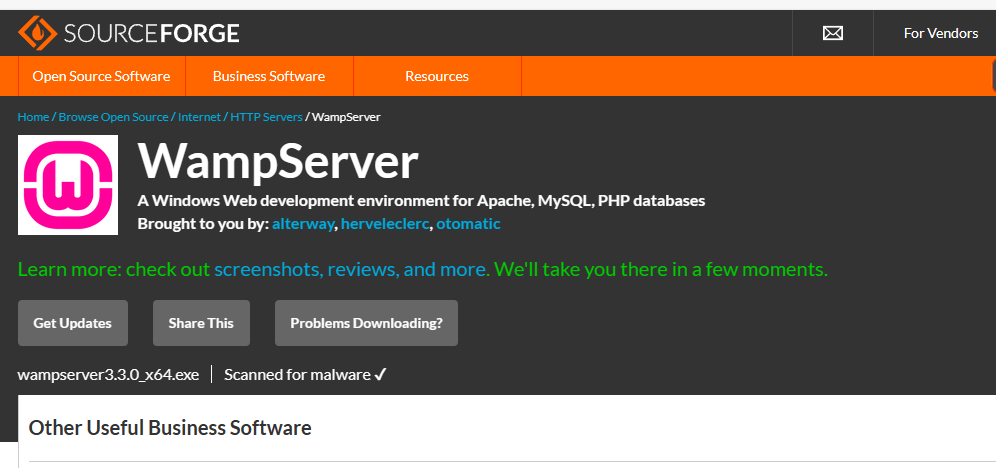Open the herveleclerc contributor link
This screenshot has width=996, height=468.
click(x=385, y=224)
